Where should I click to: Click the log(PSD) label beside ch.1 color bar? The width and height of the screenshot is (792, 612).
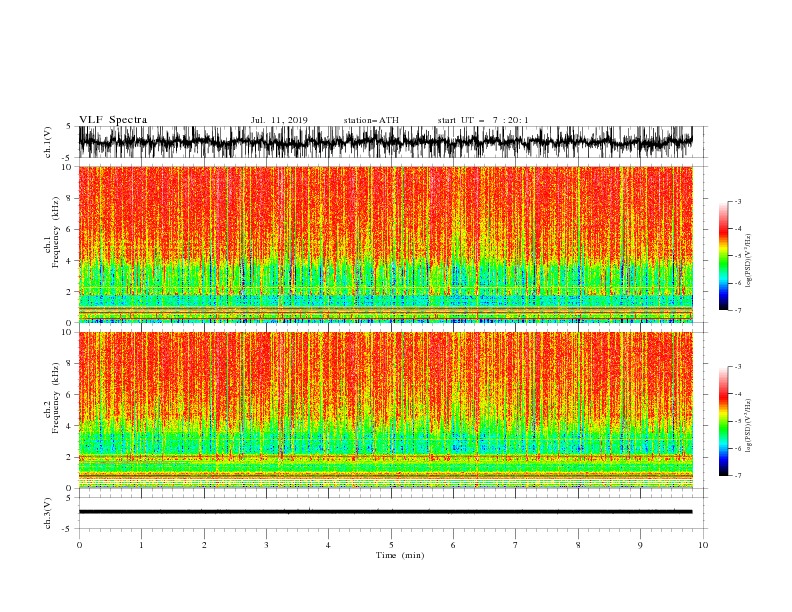point(749,261)
